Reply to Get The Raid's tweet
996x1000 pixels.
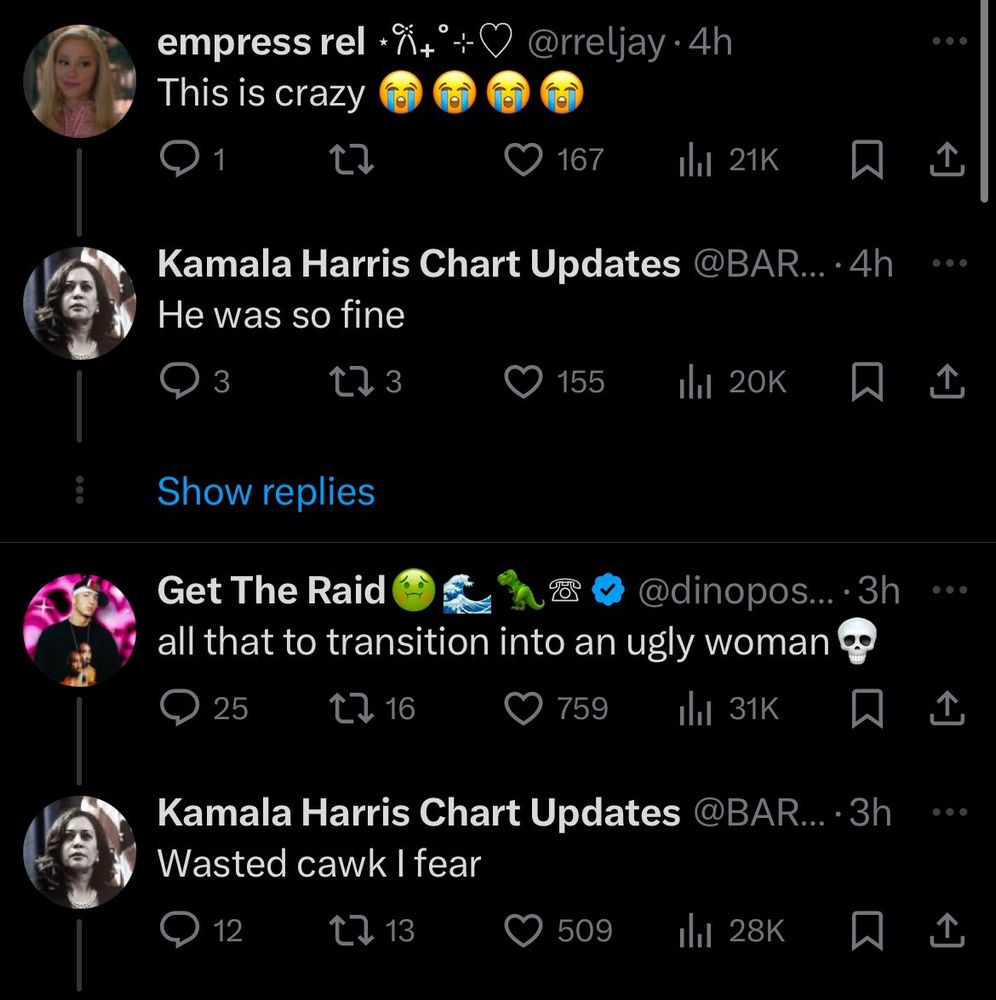click(x=183, y=708)
